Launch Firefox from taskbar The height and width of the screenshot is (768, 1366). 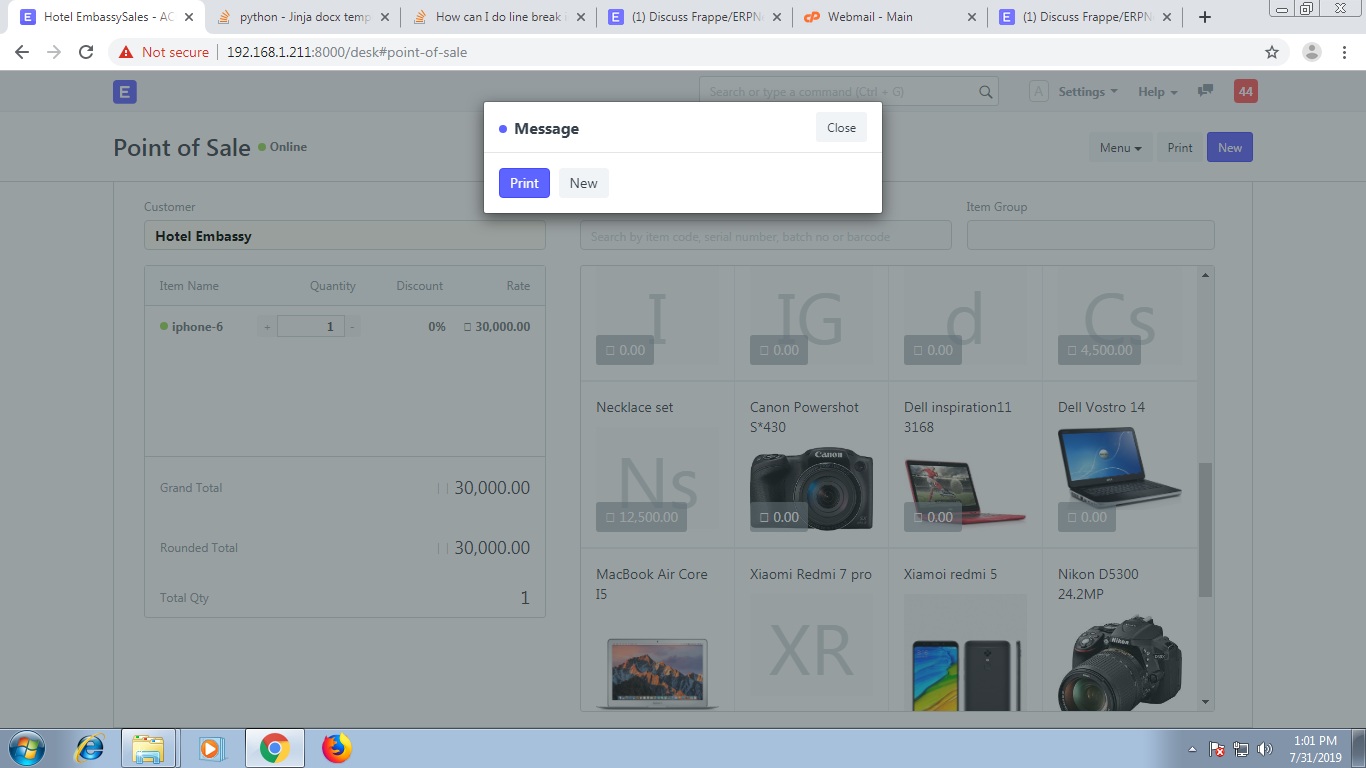click(337, 748)
